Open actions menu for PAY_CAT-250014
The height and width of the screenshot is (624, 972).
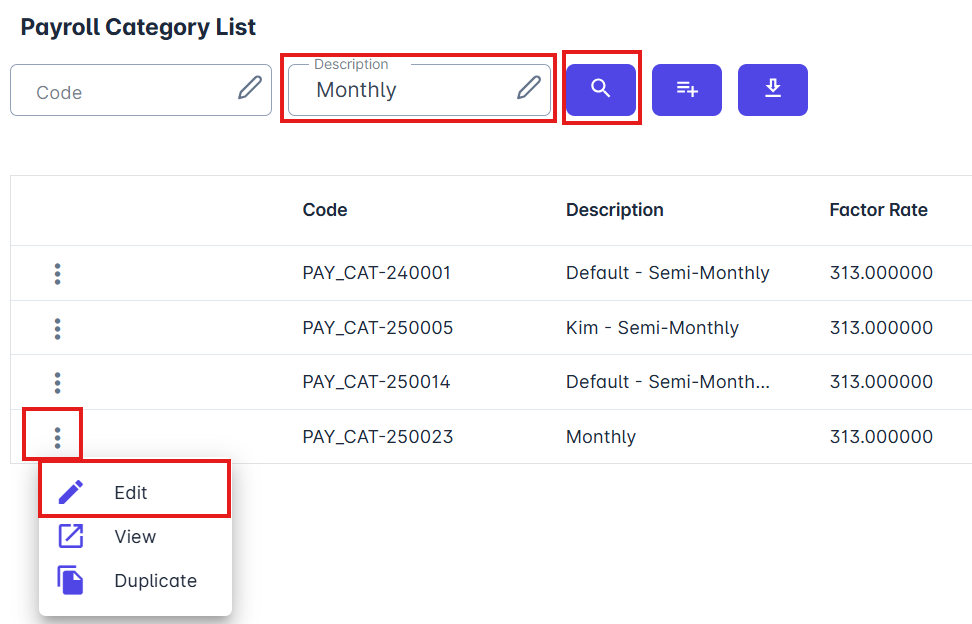pyautogui.click(x=58, y=382)
